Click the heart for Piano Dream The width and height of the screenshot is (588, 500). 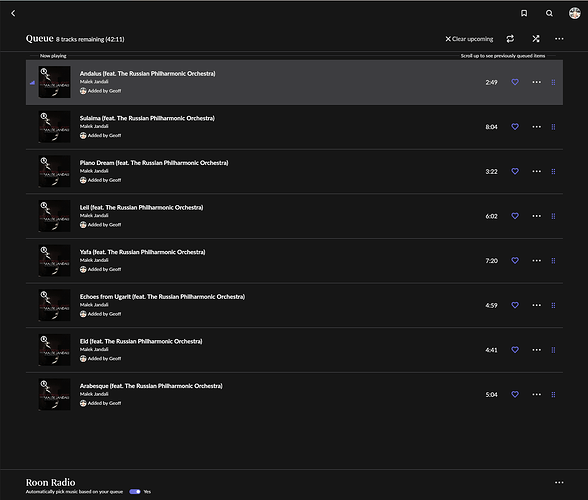pyautogui.click(x=515, y=171)
